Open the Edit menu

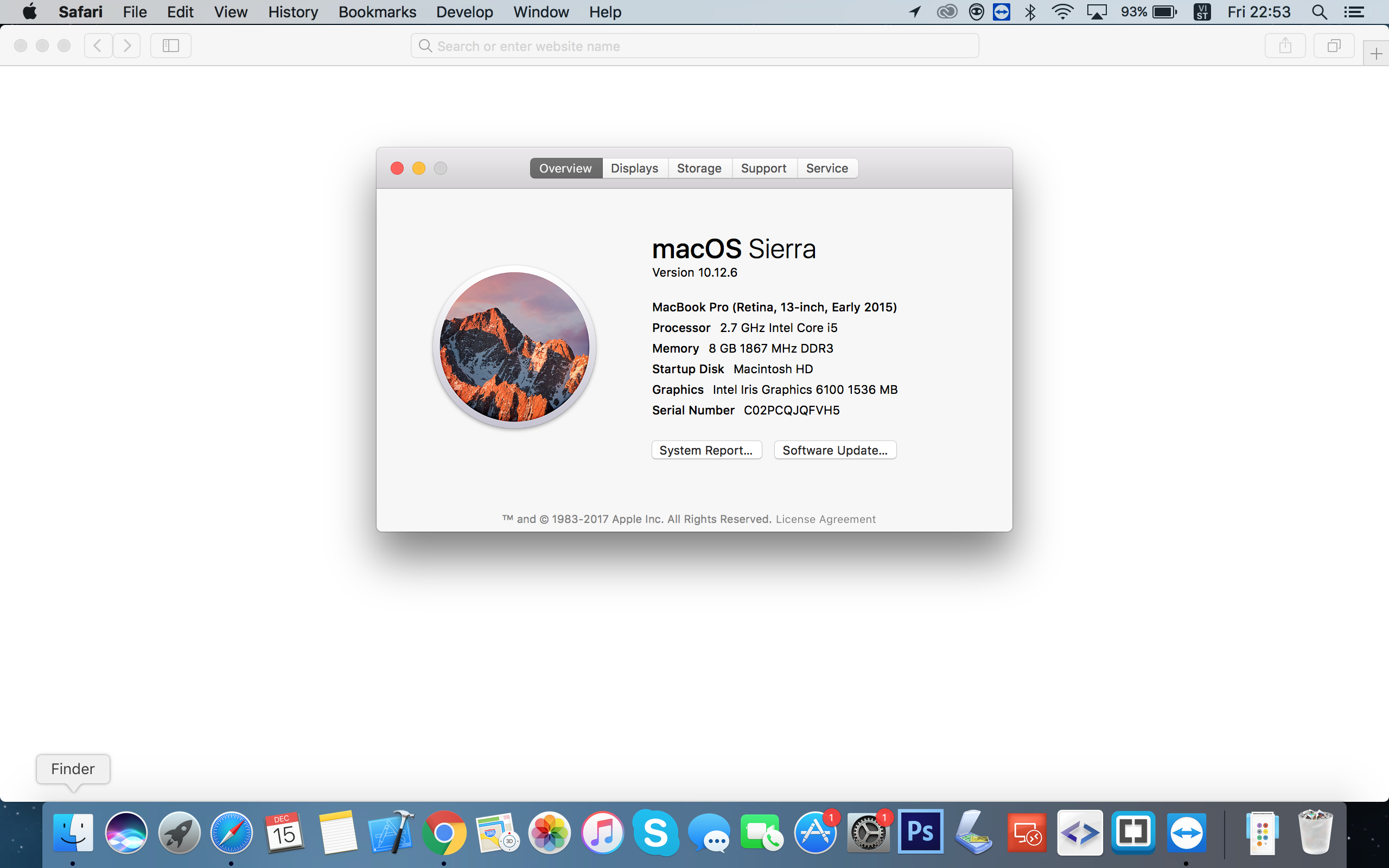(x=180, y=12)
